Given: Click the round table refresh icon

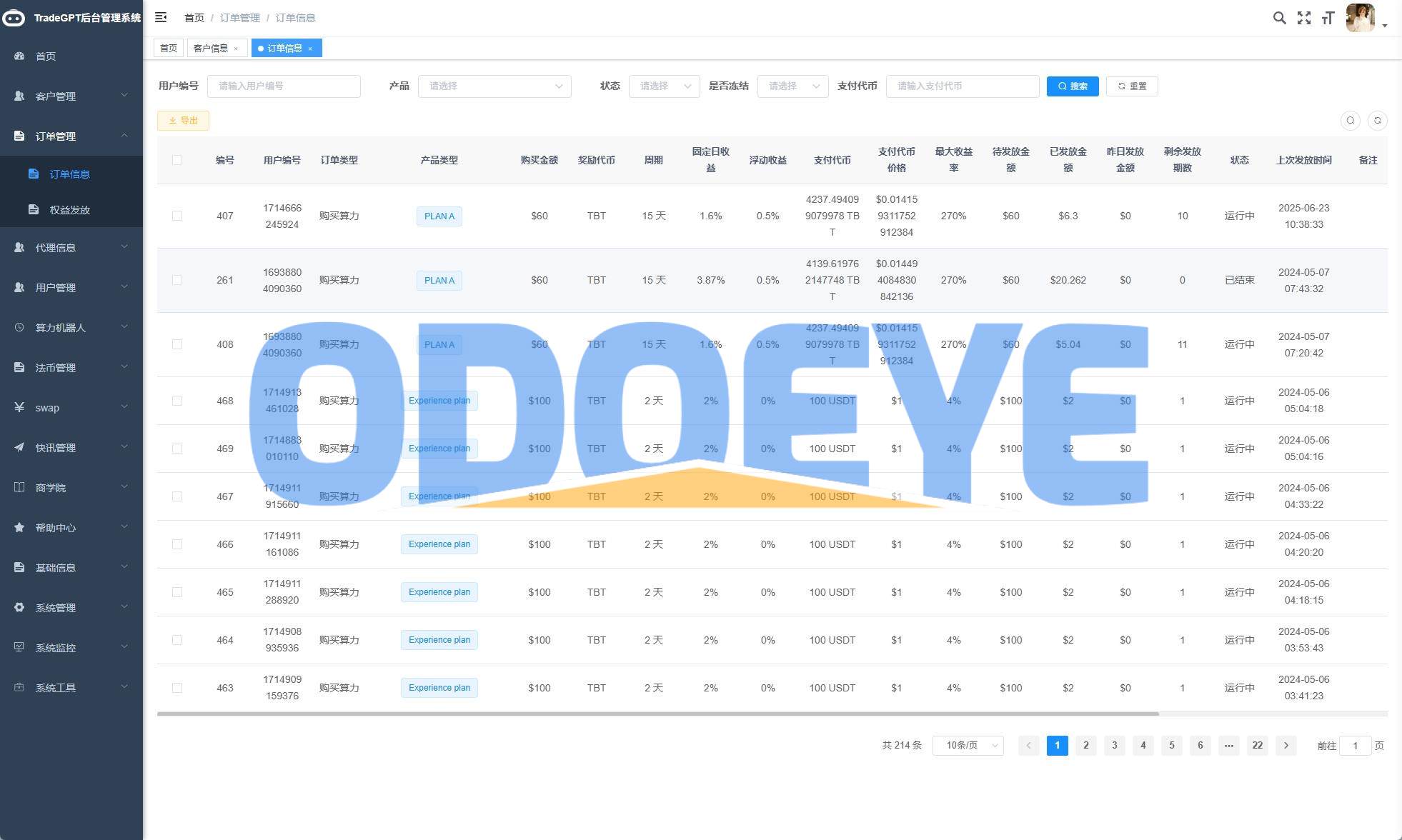Looking at the screenshot, I should (x=1377, y=121).
